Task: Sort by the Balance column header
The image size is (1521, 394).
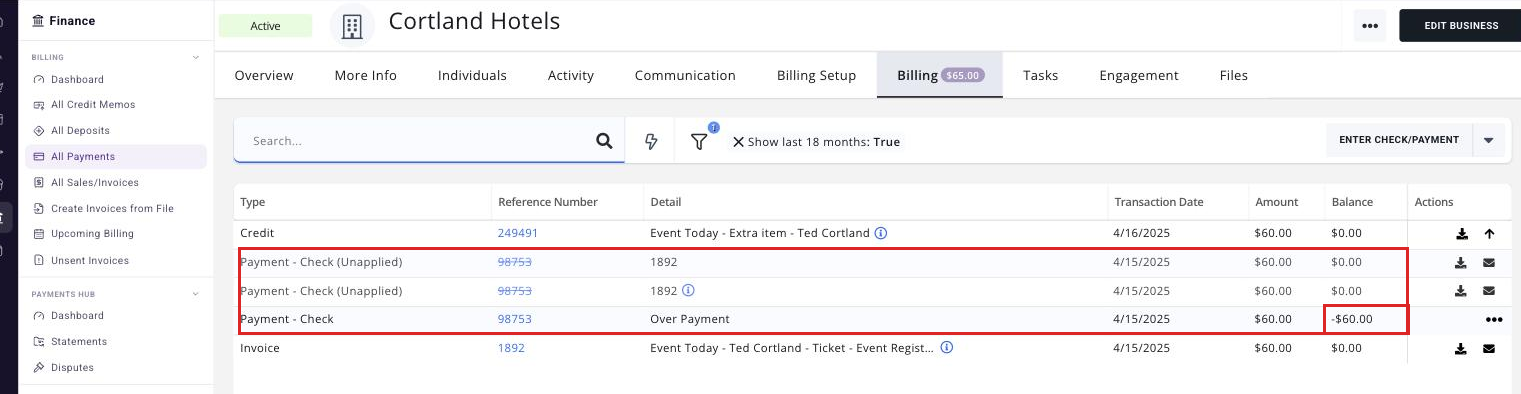Action: pos(1352,202)
